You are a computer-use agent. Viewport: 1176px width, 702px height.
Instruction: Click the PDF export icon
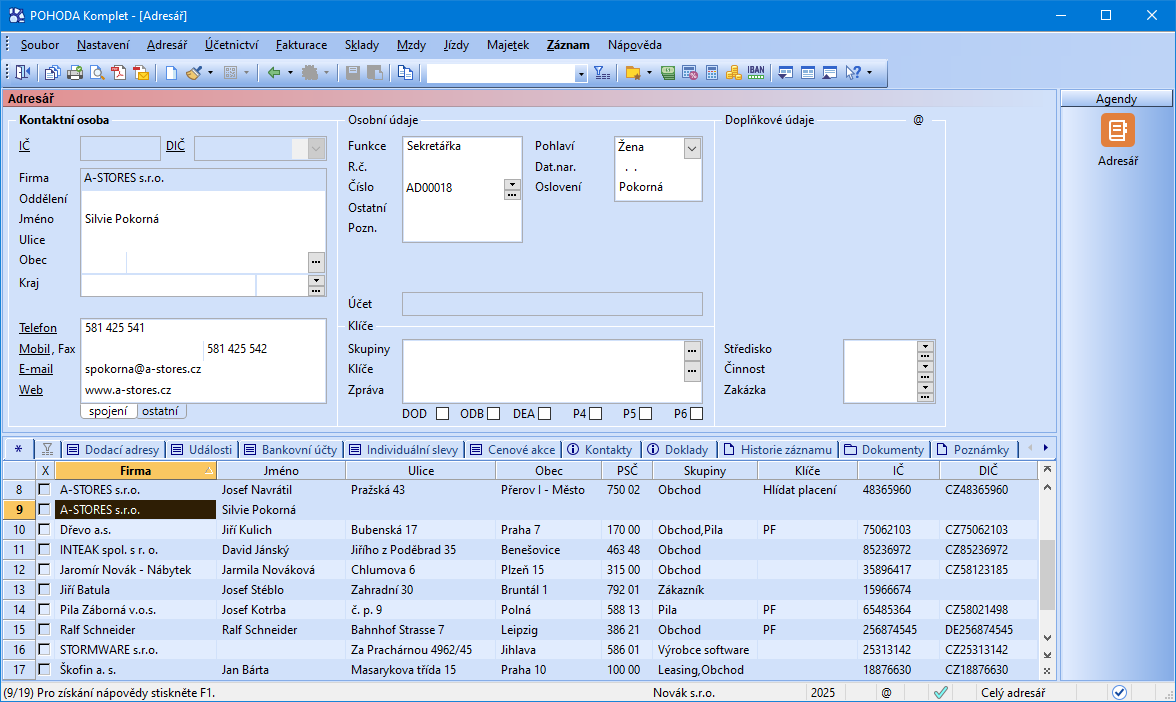click(x=118, y=73)
